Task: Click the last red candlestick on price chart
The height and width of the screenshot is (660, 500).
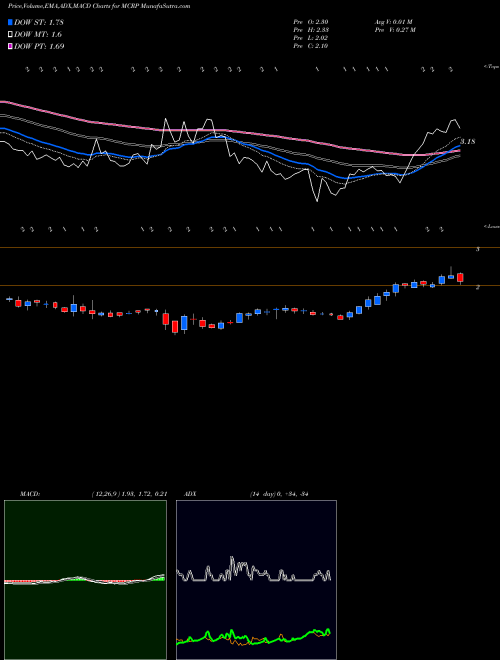Action: pos(460,278)
